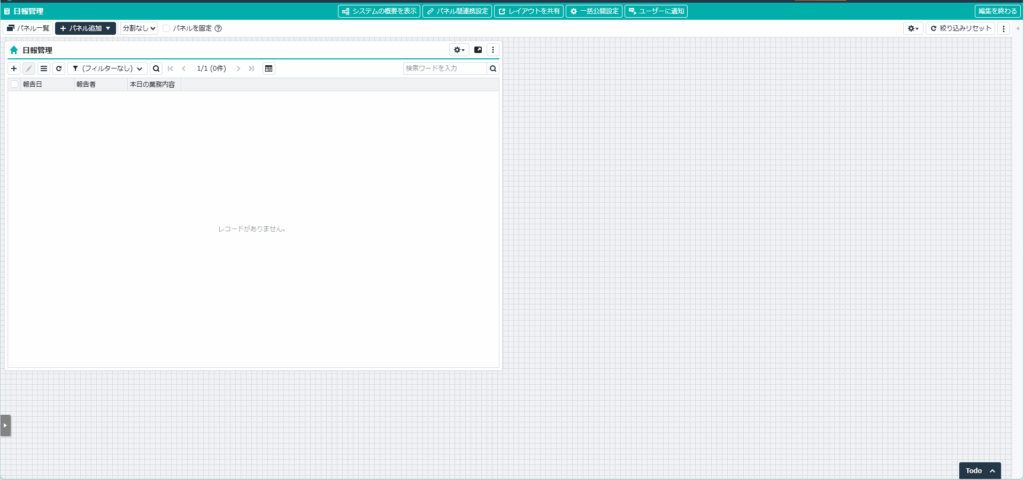Click the magnifier icon beside the filter dropdown
This screenshot has width=1024, height=480.
coord(156,68)
